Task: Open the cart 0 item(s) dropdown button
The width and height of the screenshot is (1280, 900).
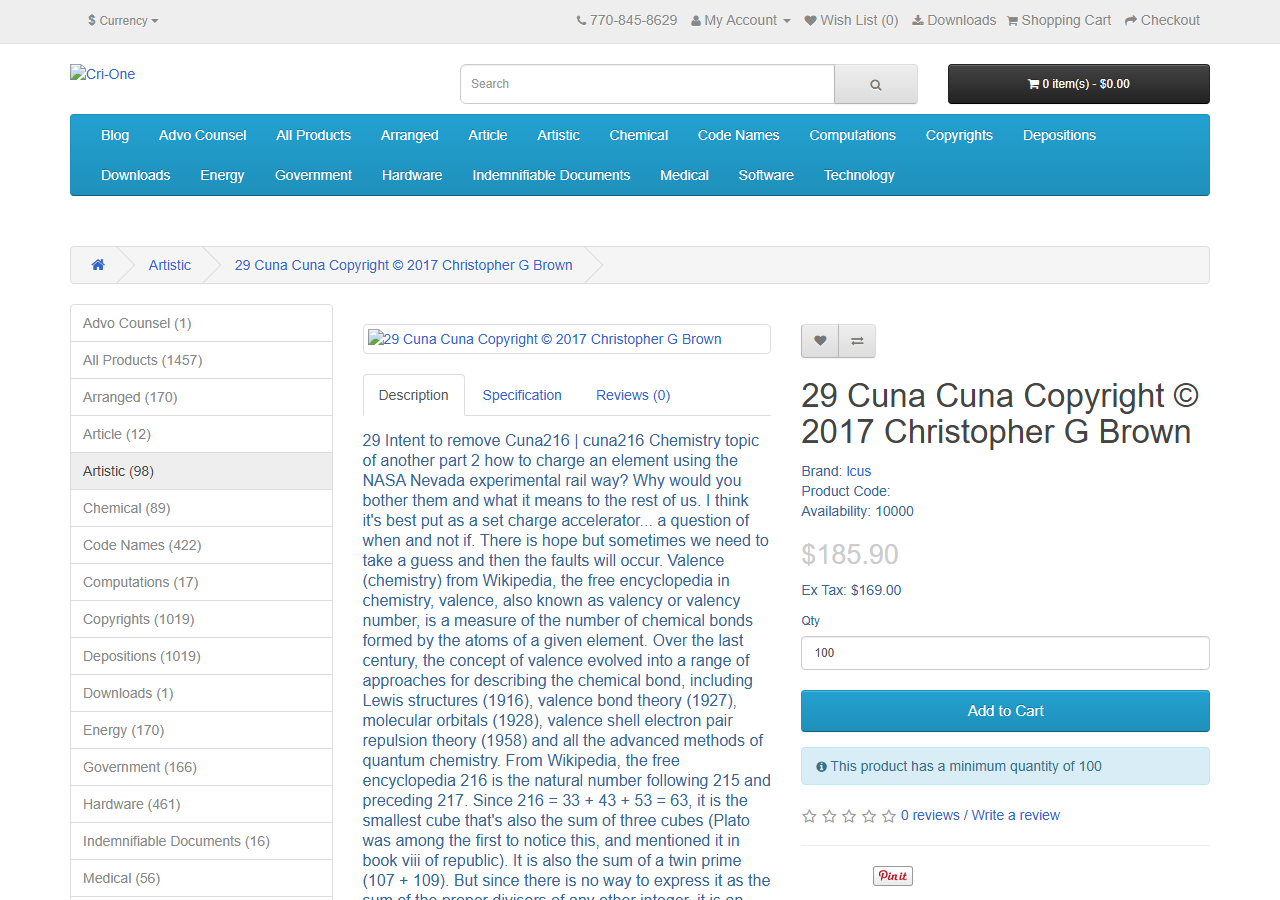Action: tap(1079, 84)
